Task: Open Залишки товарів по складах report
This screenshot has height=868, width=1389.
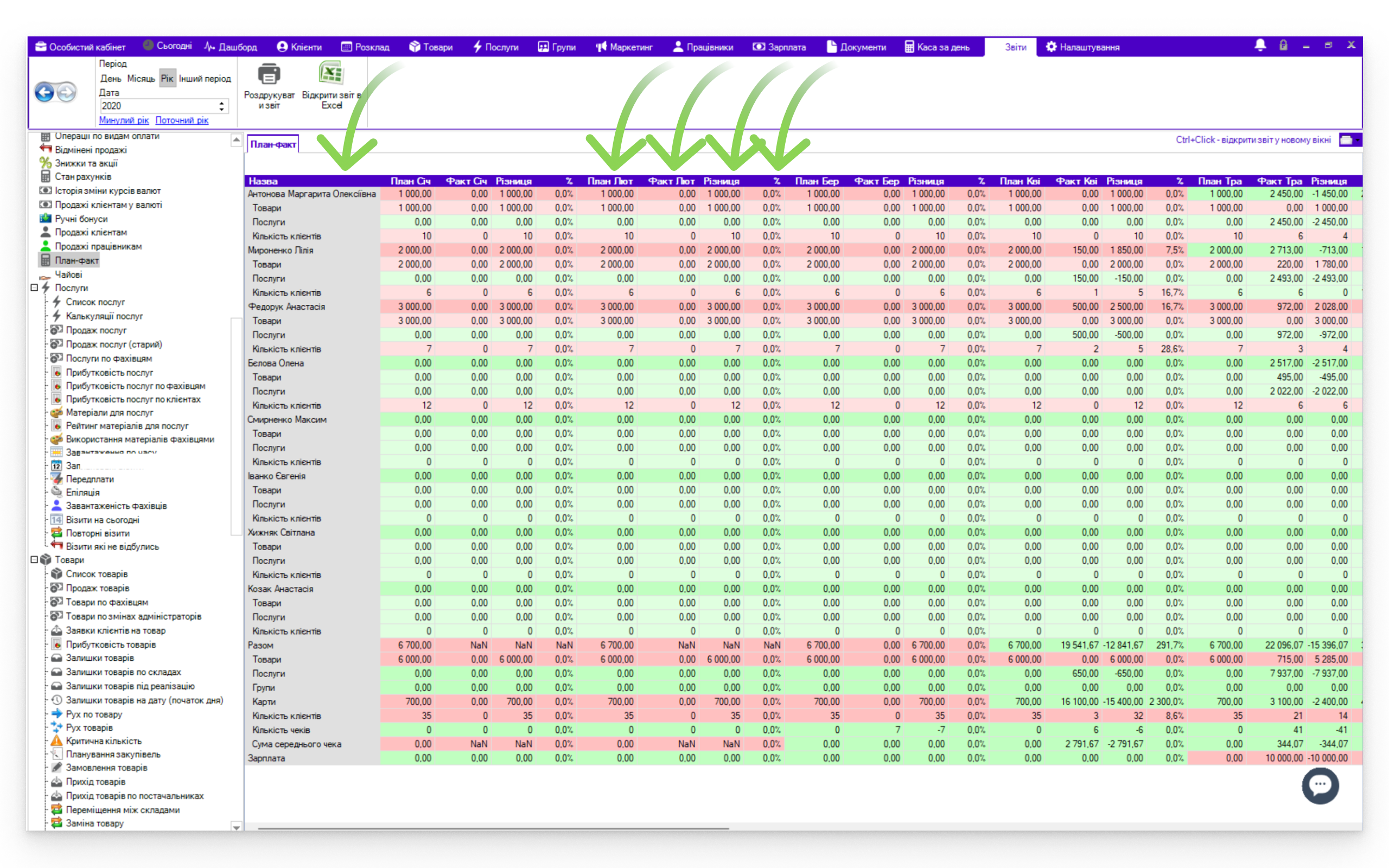Action: (123, 672)
